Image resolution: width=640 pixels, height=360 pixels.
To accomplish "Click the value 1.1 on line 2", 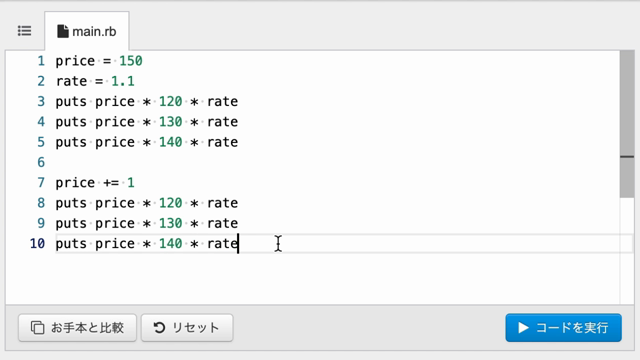I will 123,81.
